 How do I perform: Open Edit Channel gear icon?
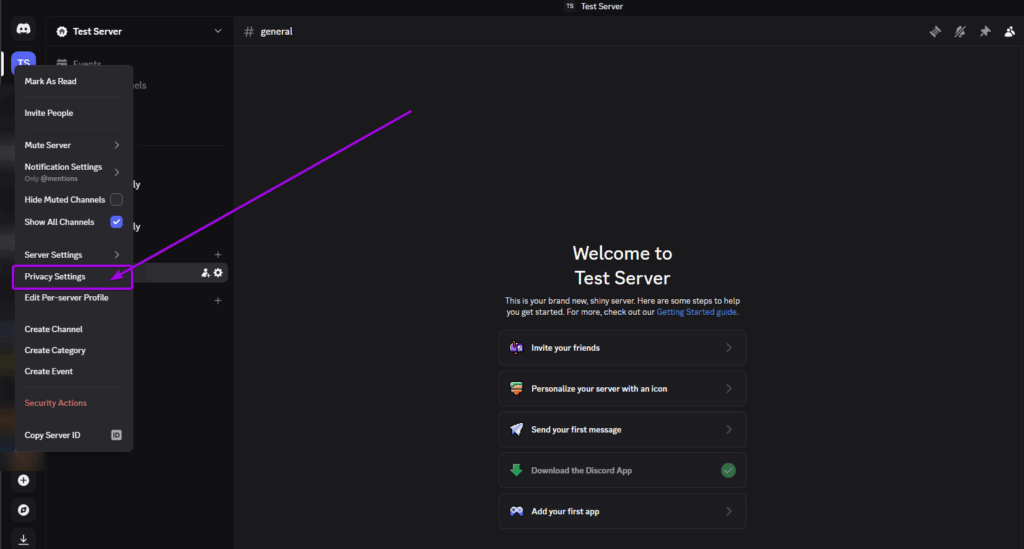click(218, 273)
